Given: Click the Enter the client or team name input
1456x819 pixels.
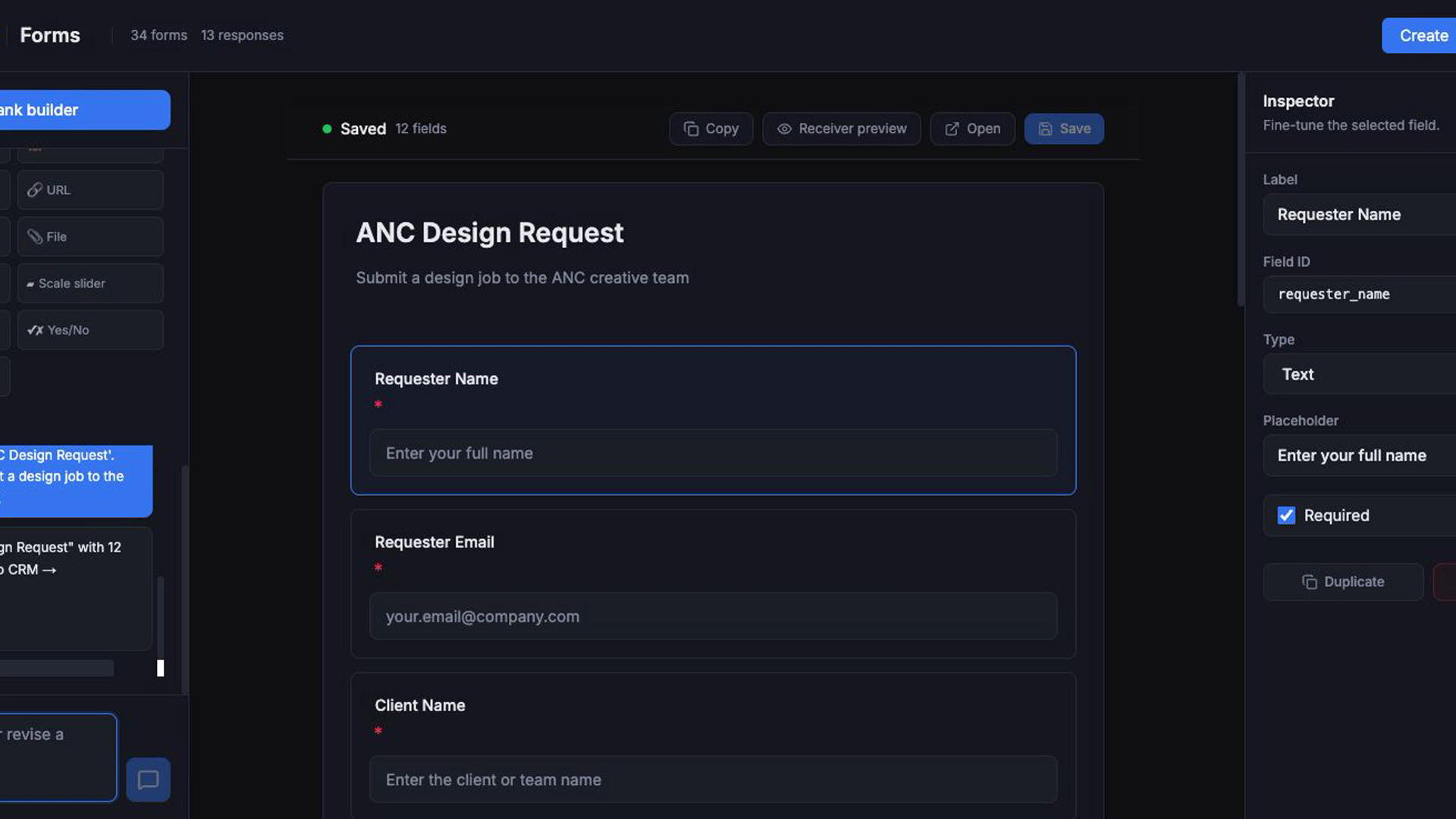Looking at the screenshot, I should click(x=713, y=780).
